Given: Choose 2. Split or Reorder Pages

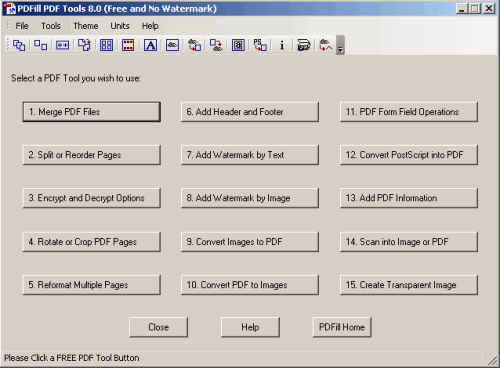Looking at the screenshot, I should click(92, 155).
